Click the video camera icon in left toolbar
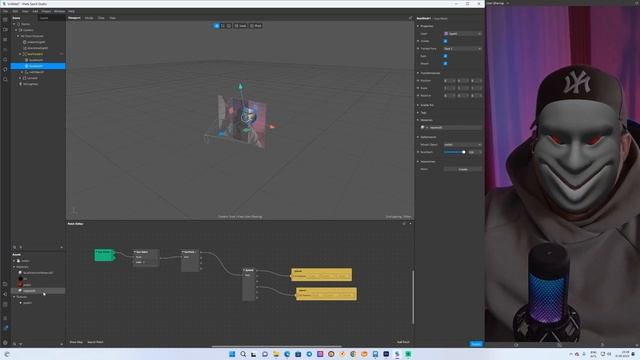The width and height of the screenshot is (640, 360). (x=5, y=29)
